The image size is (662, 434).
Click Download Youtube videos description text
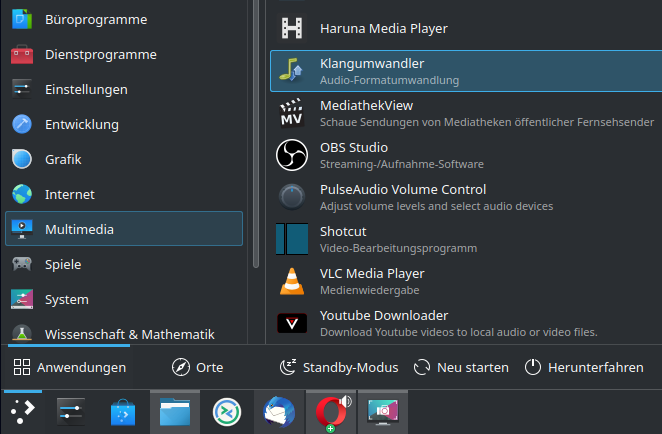pyautogui.click(x=459, y=332)
